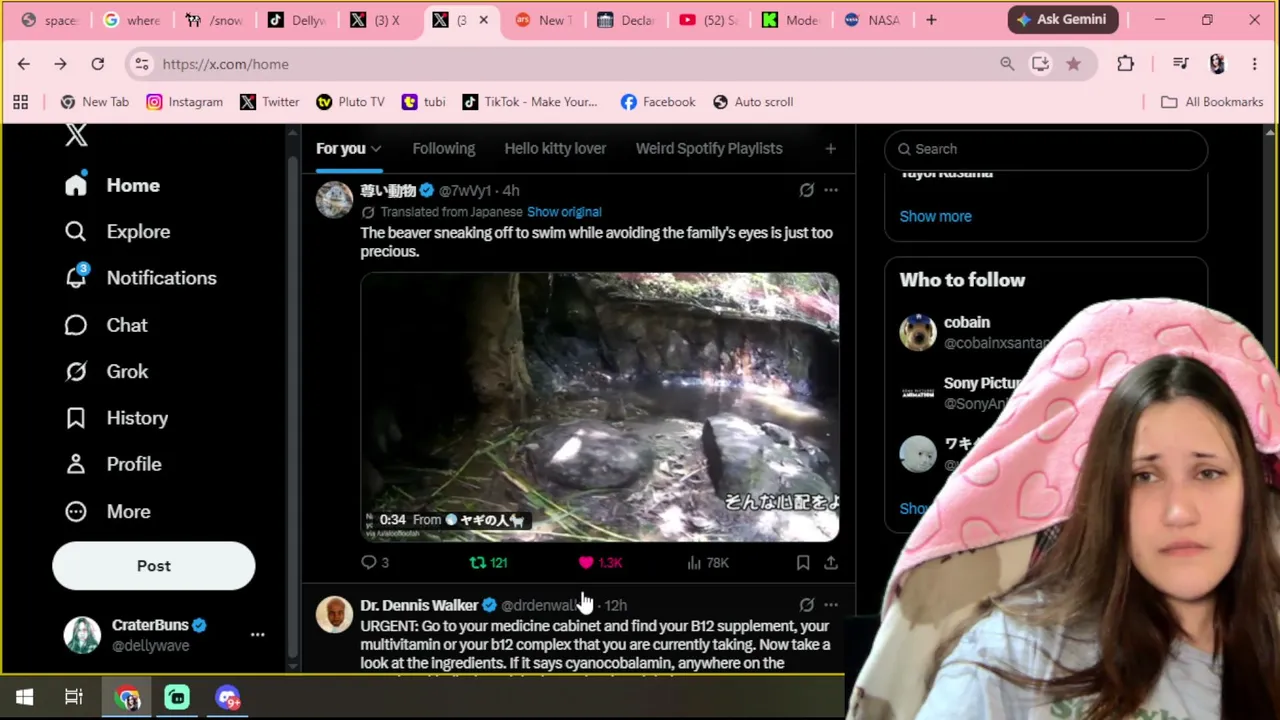View site information icon in address bar
The height and width of the screenshot is (720, 1280).
pos(142,64)
